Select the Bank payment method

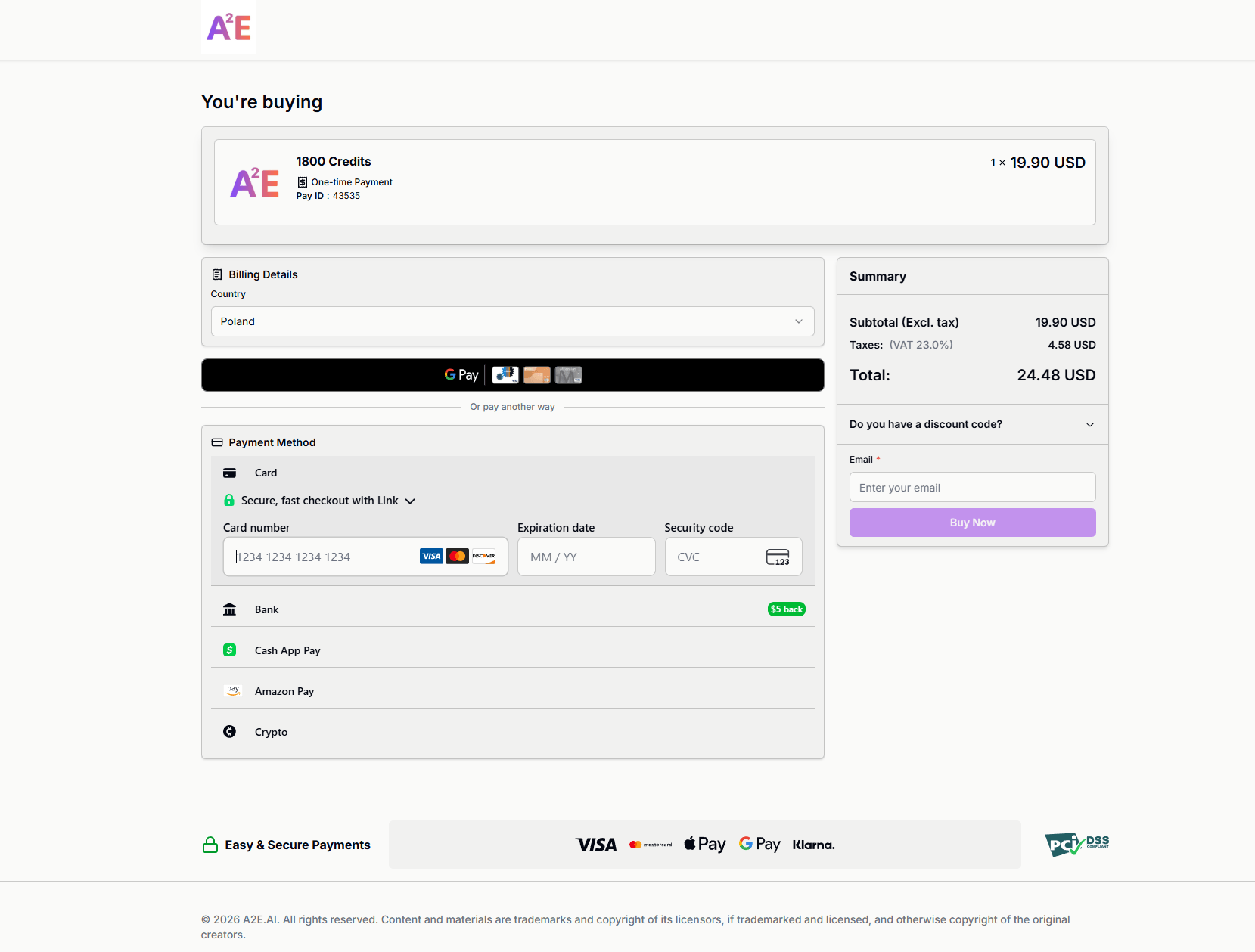point(512,609)
